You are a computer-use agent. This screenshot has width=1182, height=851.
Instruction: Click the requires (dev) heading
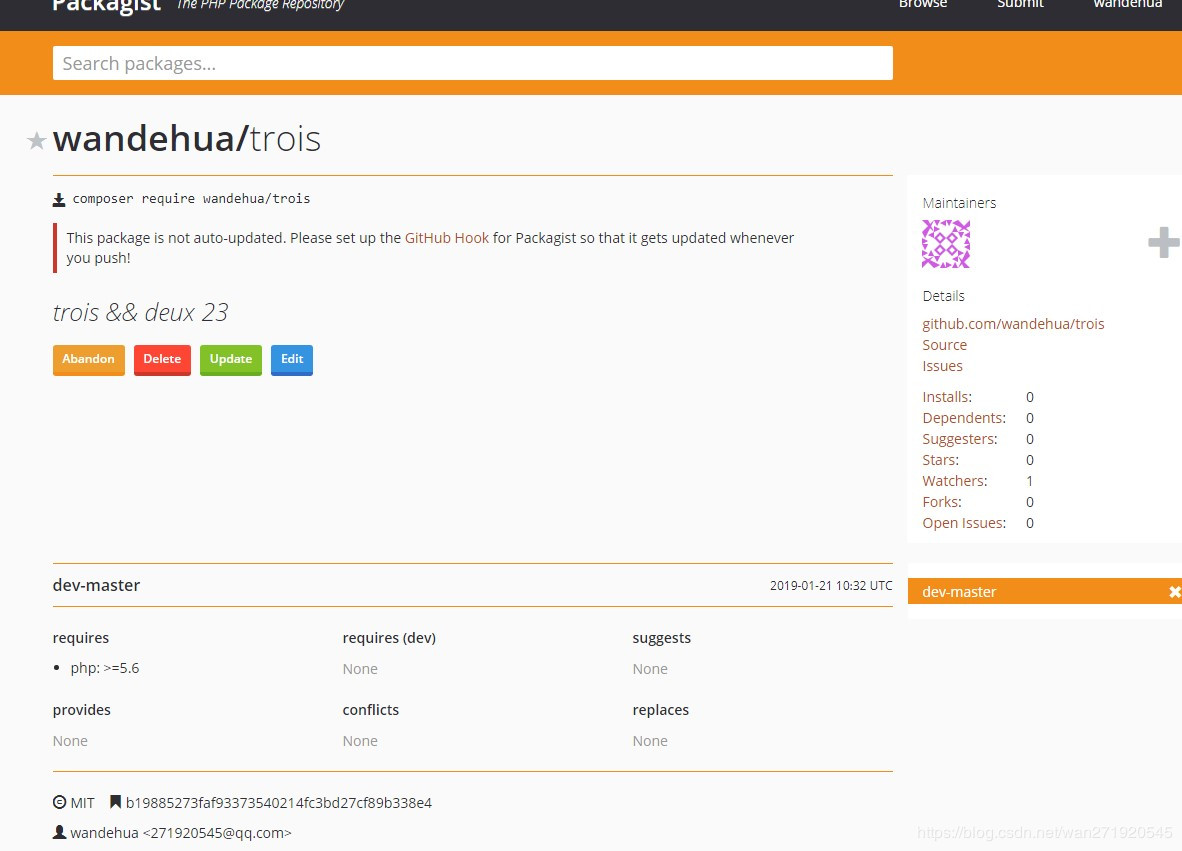click(389, 638)
